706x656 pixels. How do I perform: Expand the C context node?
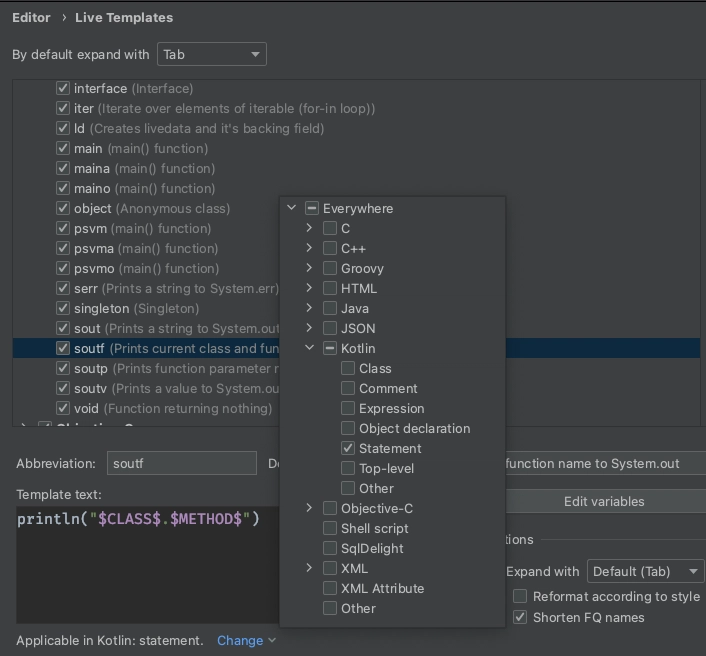pos(309,228)
